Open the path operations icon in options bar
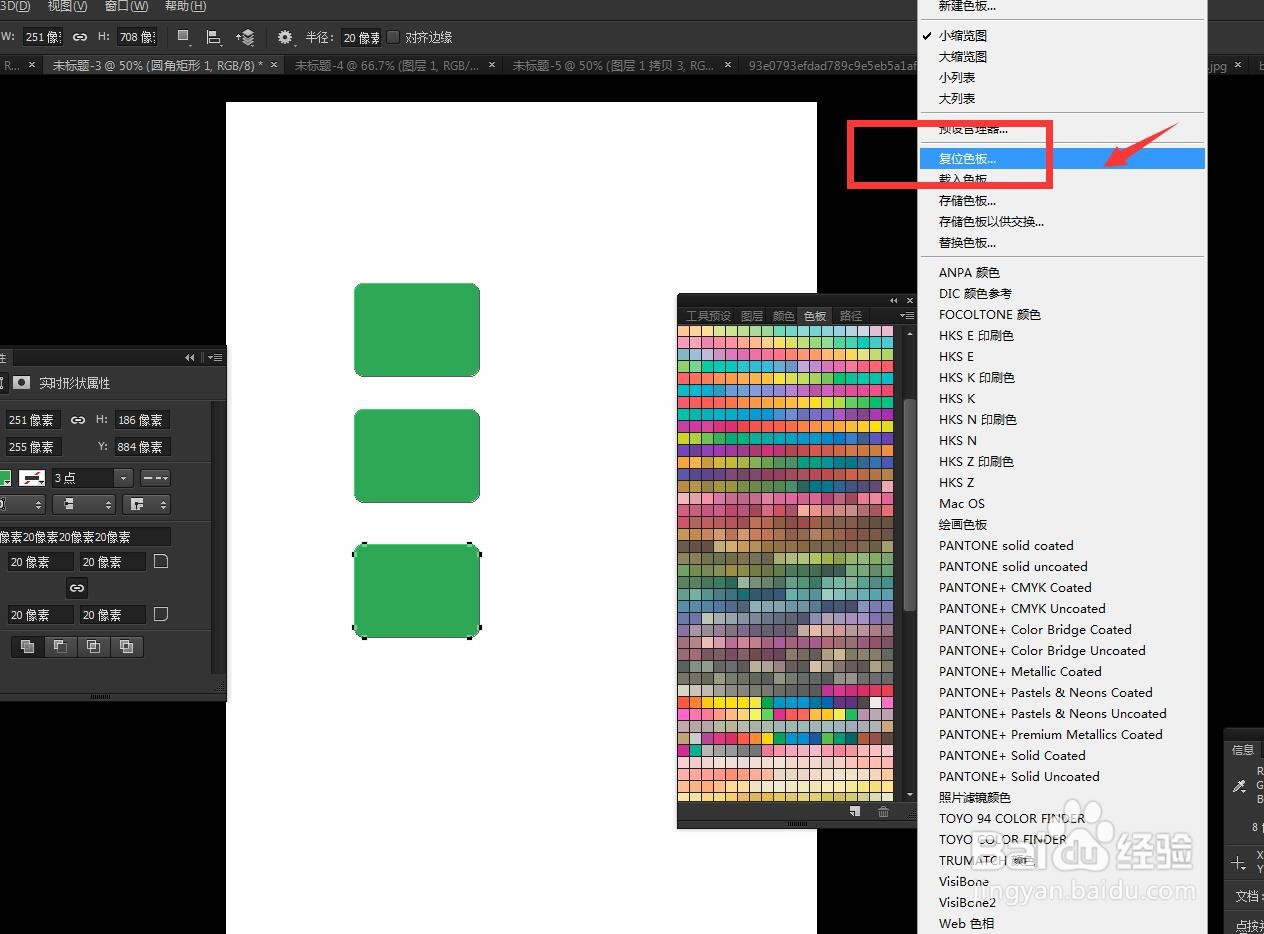The width and height of the screenshot is (1264, 934). point(183,37)
